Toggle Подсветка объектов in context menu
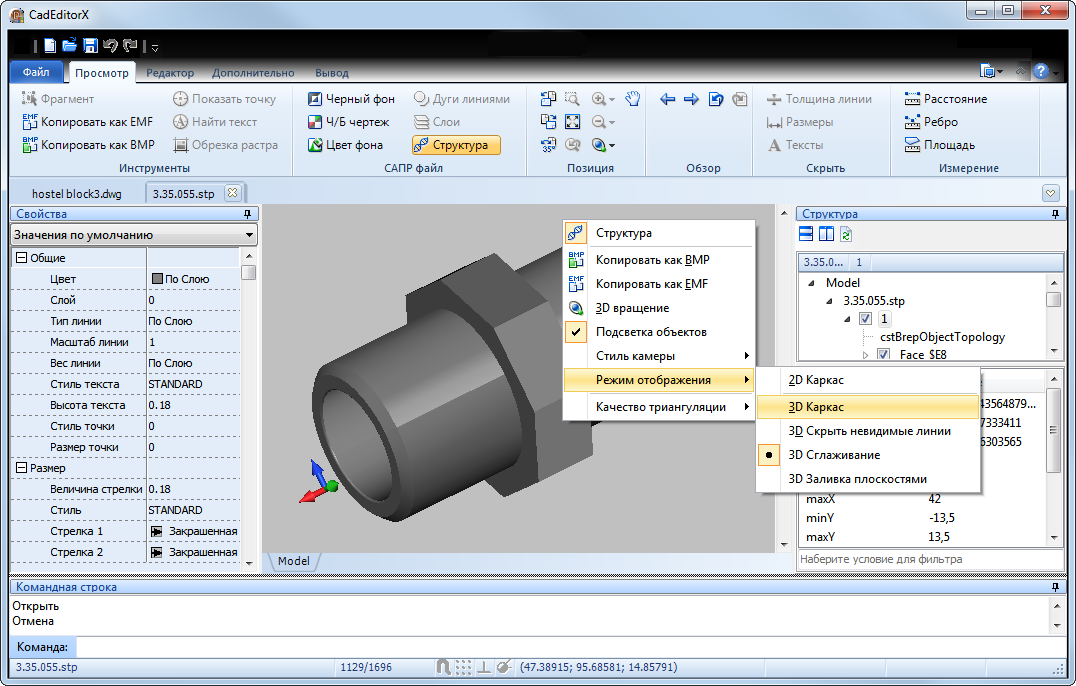 click(651, 332)
